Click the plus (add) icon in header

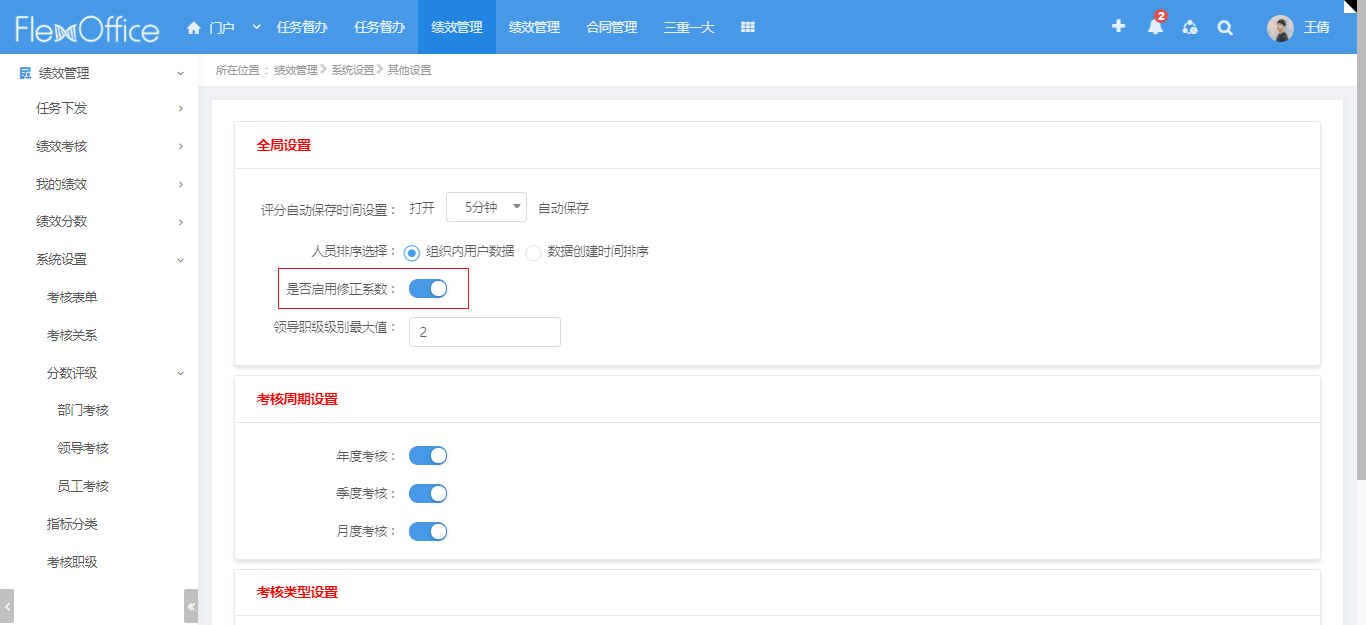[x=1118, y=27]
